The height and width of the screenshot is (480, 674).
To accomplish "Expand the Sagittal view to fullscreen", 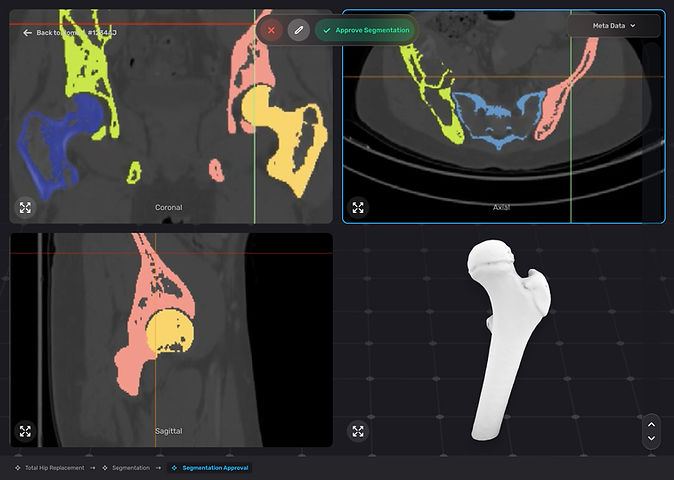I will (x=25, y=432).
